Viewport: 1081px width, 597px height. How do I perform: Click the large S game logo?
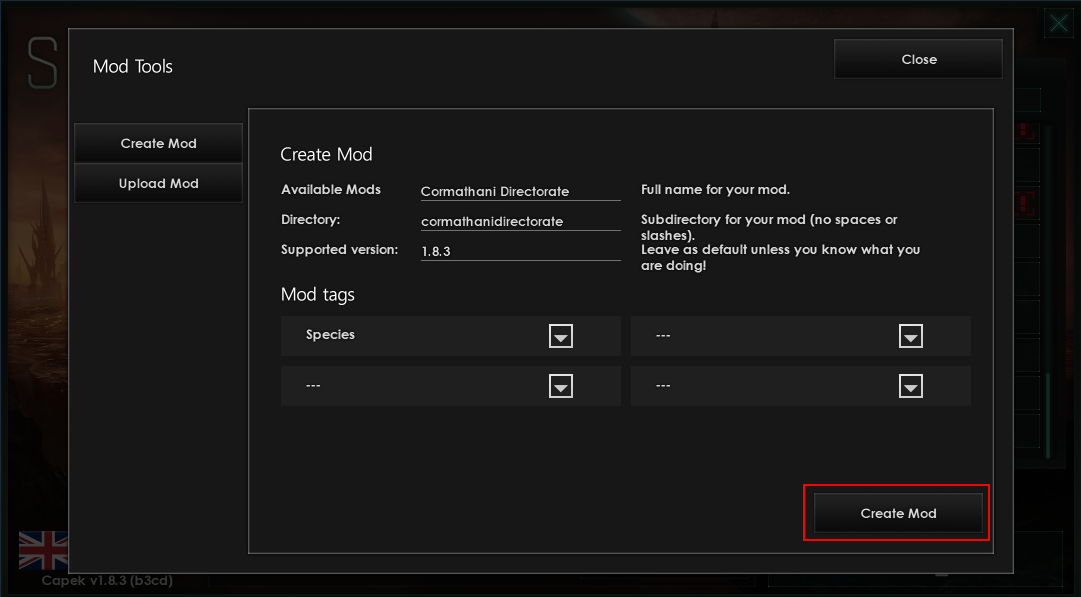pyautogui.click(x=42, y=66)
